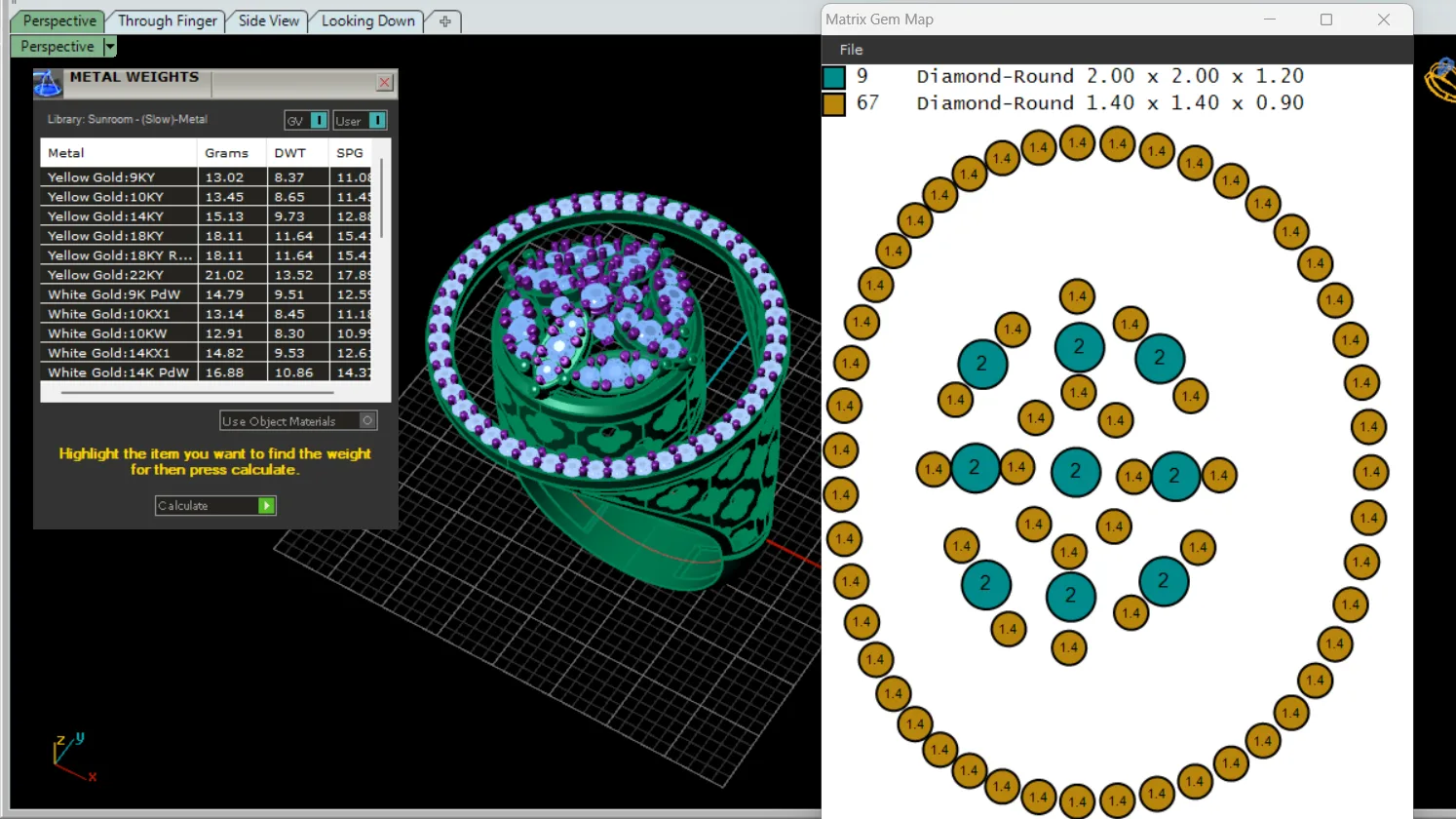Switch to the Side View tab

coord(268,20)
